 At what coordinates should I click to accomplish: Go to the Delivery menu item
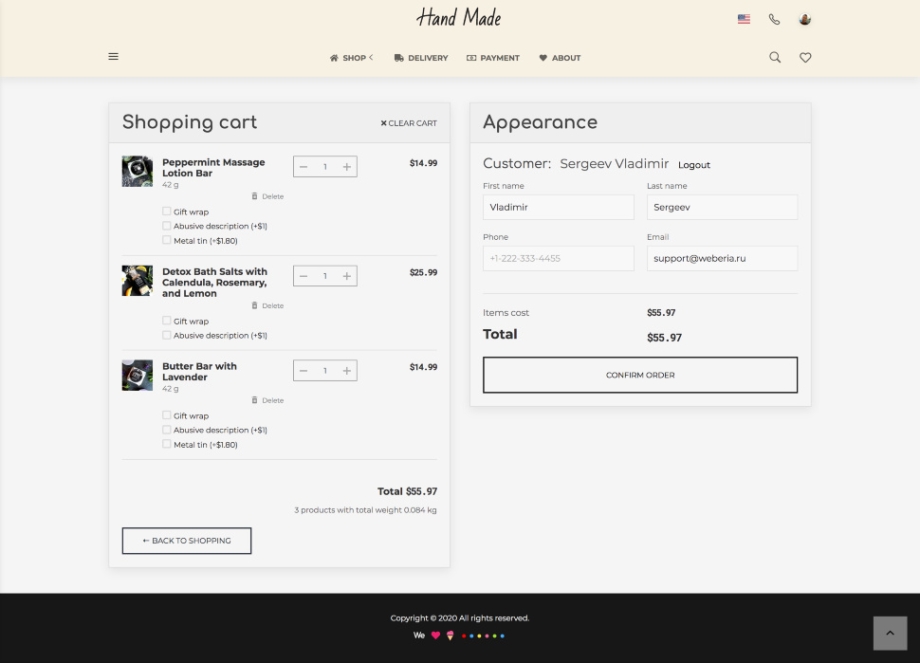pyautogui.click(x=421, y=58)
